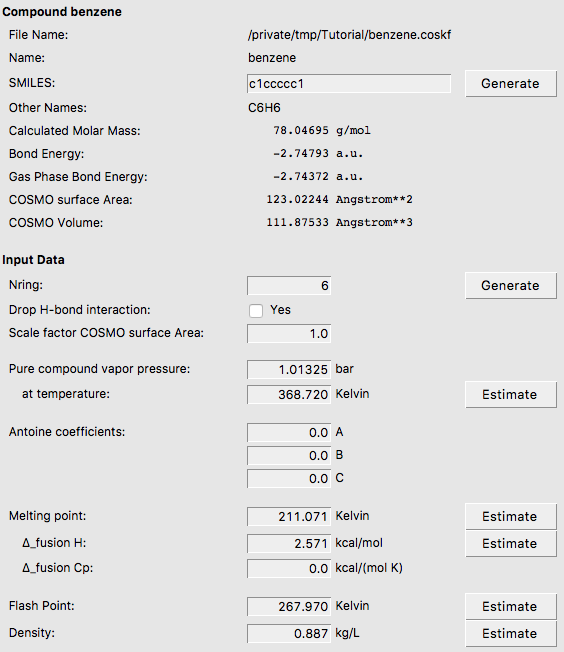
Task: Click the Calculated Molar Mass label
Action: [74, 131]
